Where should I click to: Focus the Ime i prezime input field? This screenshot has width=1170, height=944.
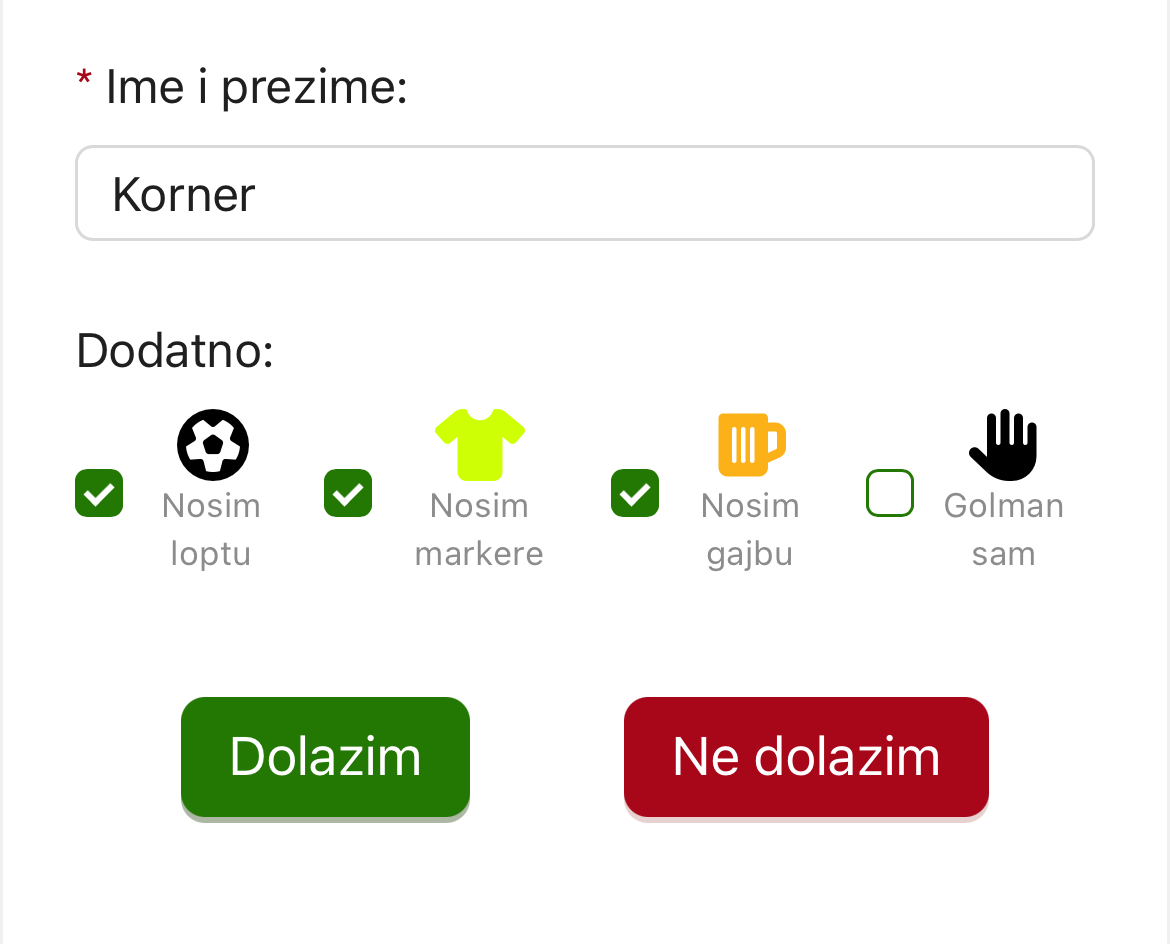coord(585,193)
